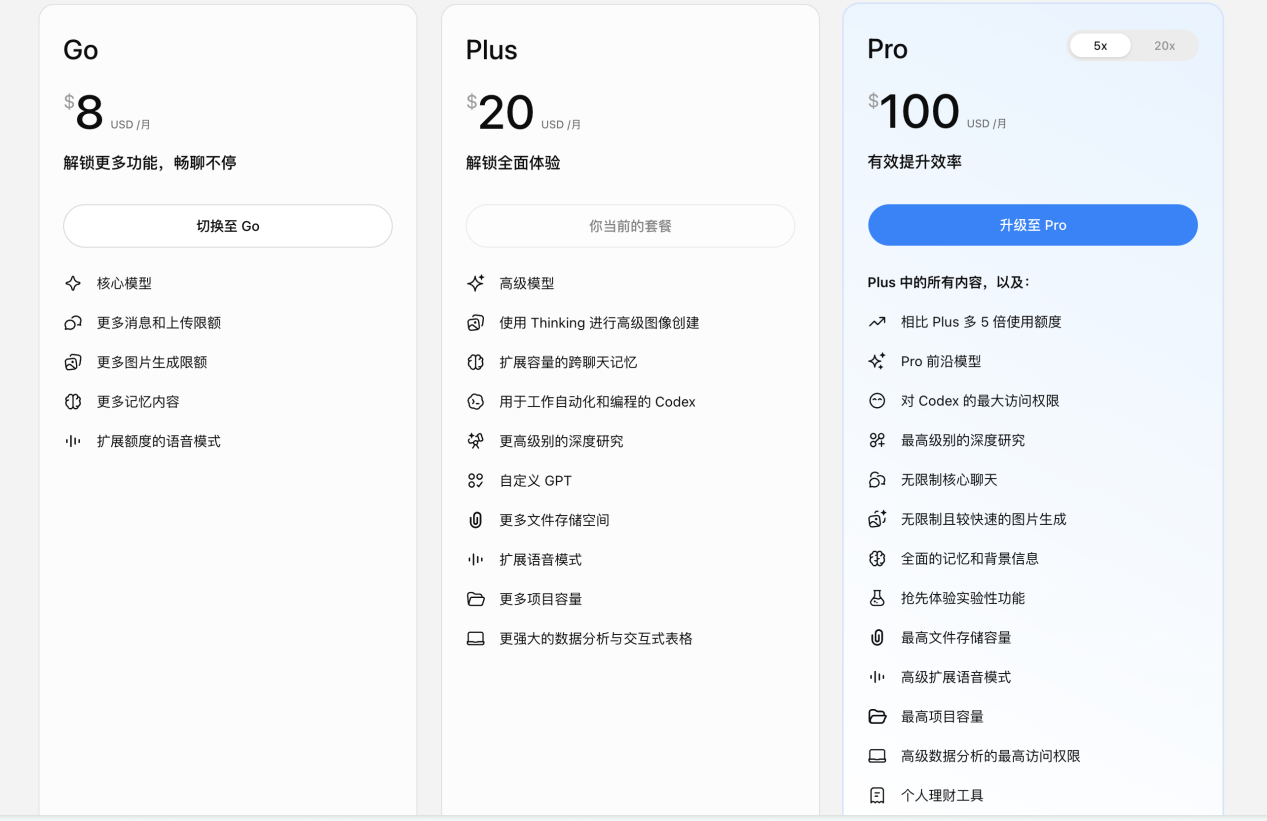Click the image icon beside 无限制且较快速的图片生成
1267x821 pixels.
click(x=877, y=519)
